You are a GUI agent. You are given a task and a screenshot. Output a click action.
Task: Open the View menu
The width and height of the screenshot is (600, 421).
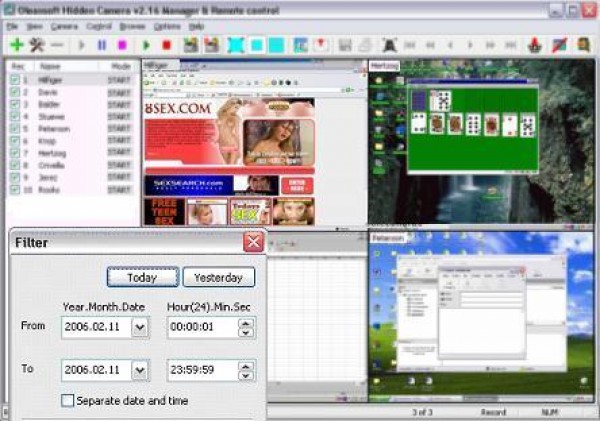pos(34,26)
